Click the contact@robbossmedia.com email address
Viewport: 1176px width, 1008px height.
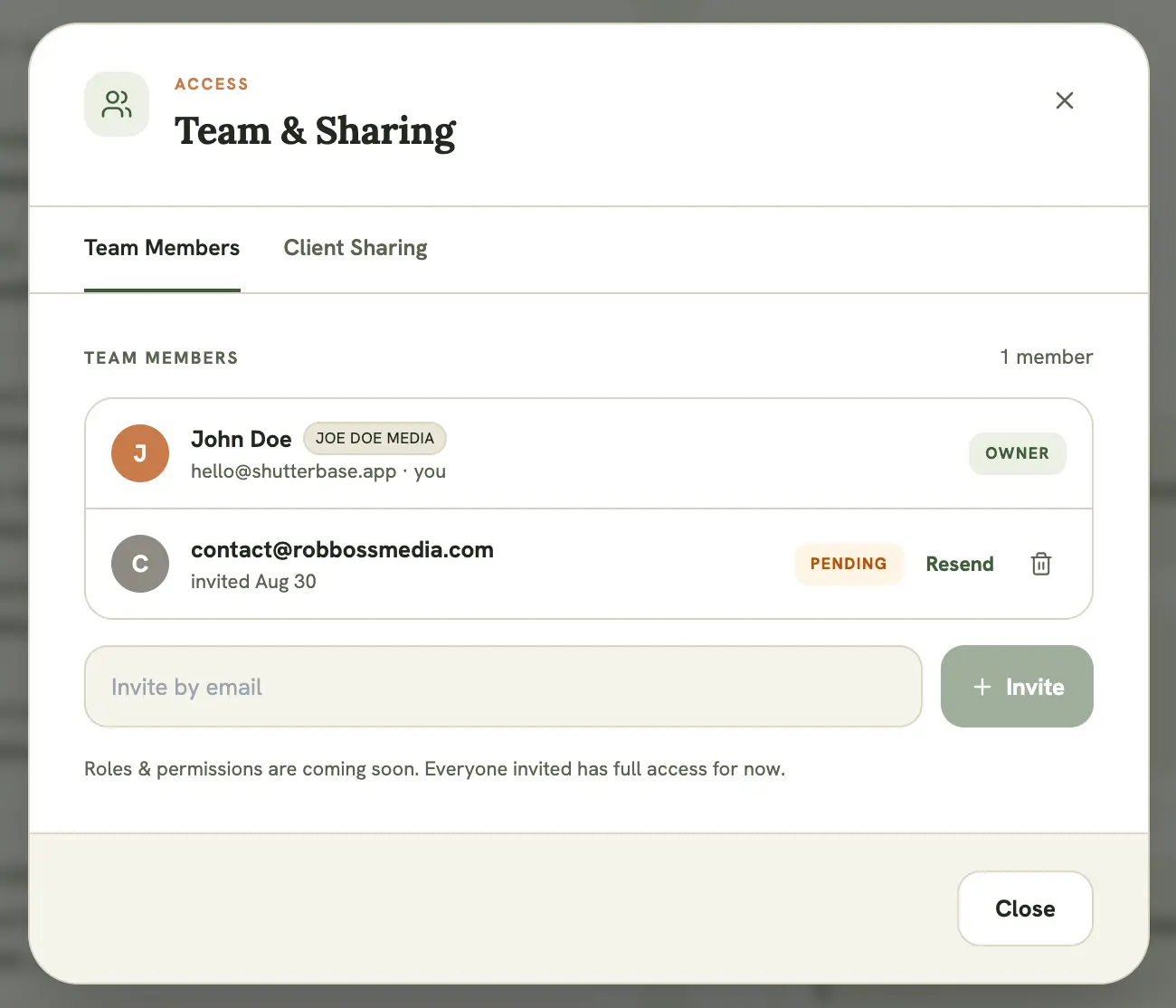click(x=342, y=549)
